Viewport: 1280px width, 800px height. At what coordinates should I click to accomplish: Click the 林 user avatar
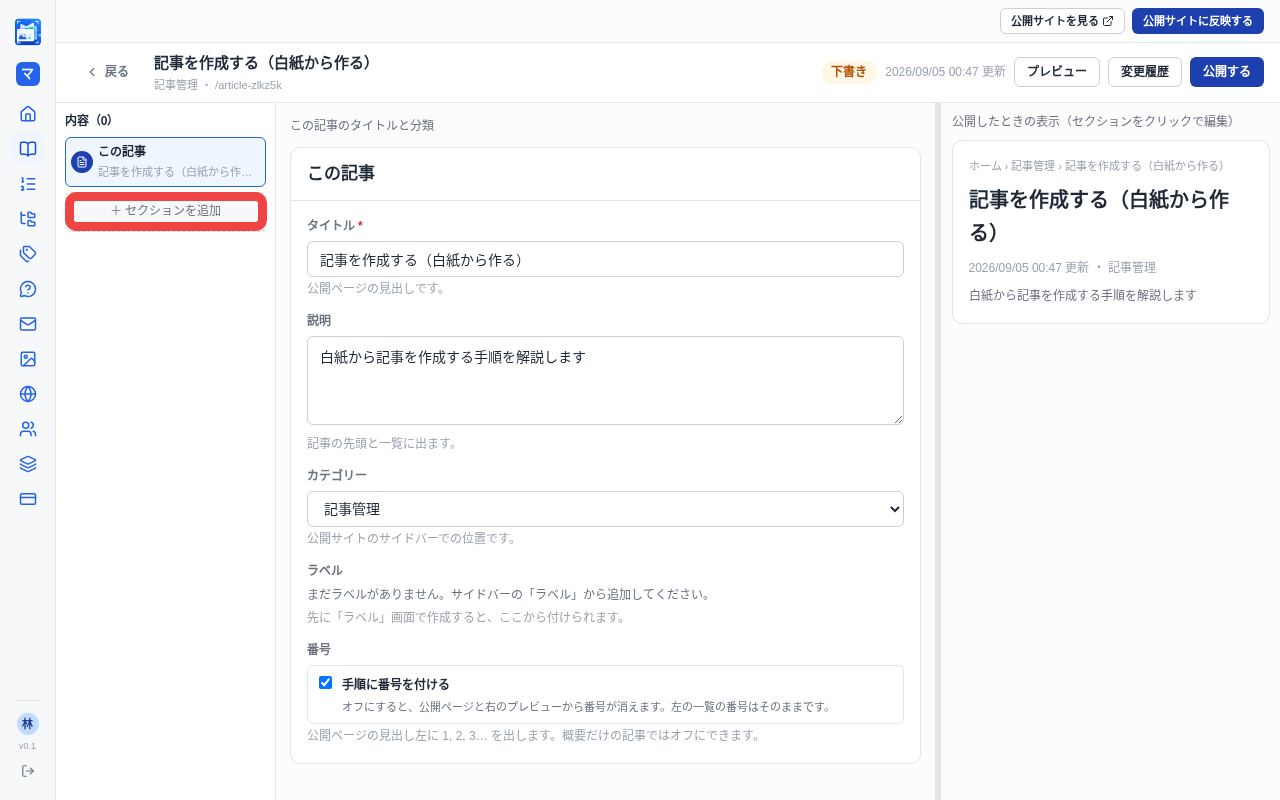(28, 724)
